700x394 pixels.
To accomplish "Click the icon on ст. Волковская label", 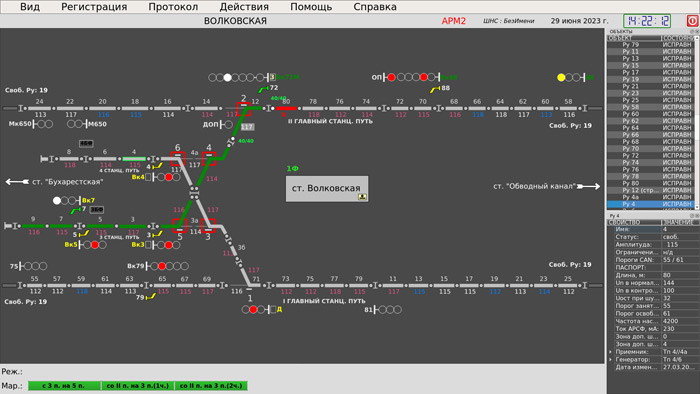I will (362, 196).
